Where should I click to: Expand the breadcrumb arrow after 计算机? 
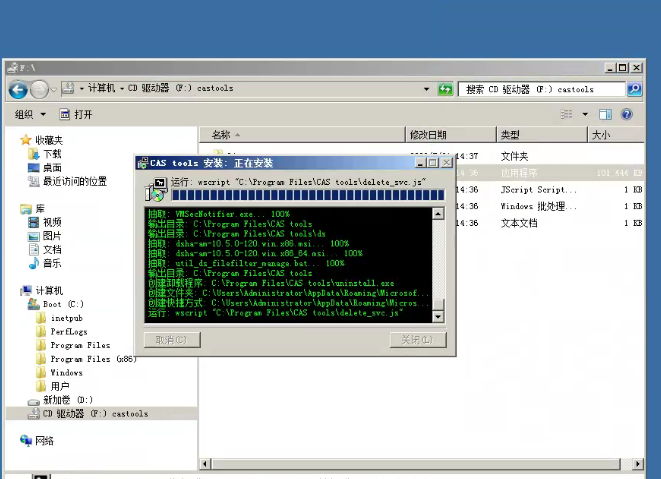(x=122, y=89)
